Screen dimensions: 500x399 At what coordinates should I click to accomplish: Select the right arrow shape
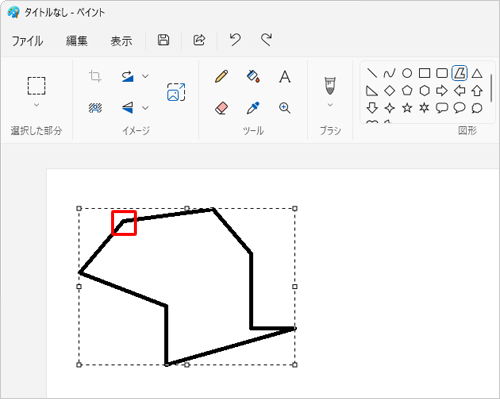(x=442, y=90)
